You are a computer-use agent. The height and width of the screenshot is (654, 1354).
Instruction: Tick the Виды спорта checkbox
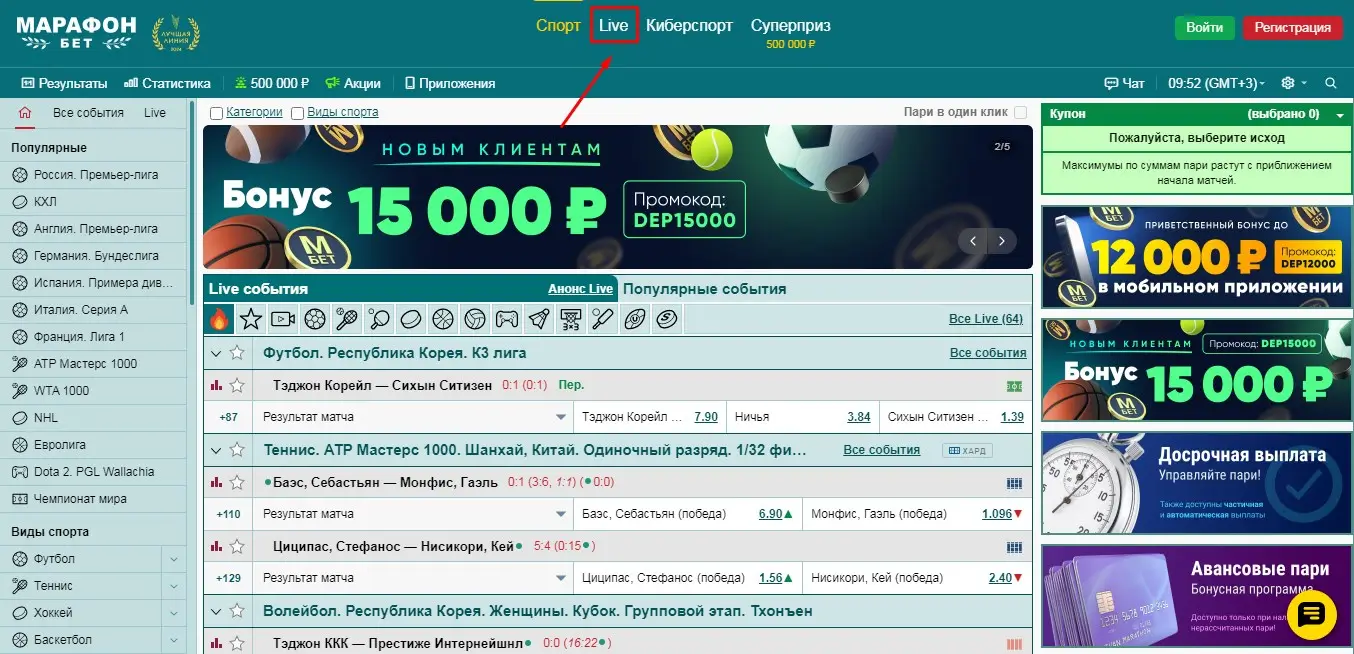coord(297,113)
